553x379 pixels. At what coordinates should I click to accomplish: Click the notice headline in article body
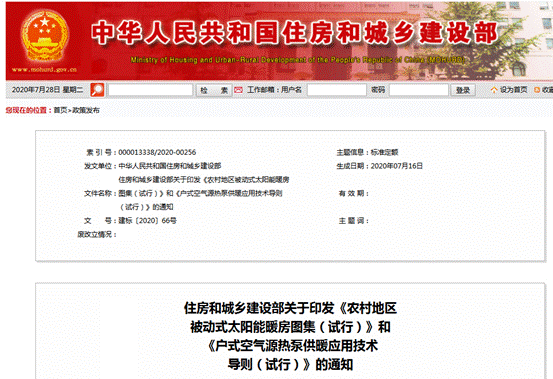point(290,336)
